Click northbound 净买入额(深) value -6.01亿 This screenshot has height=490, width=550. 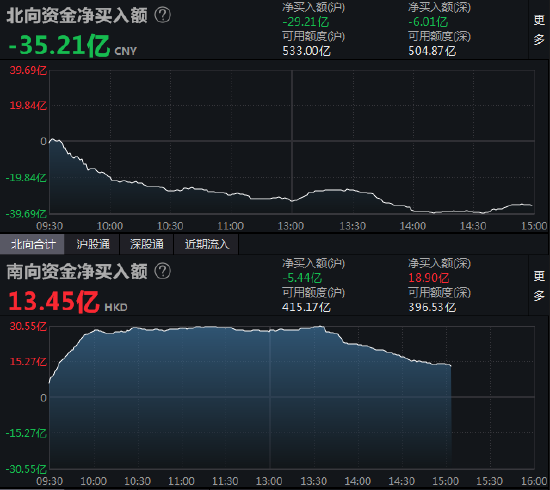428,22
